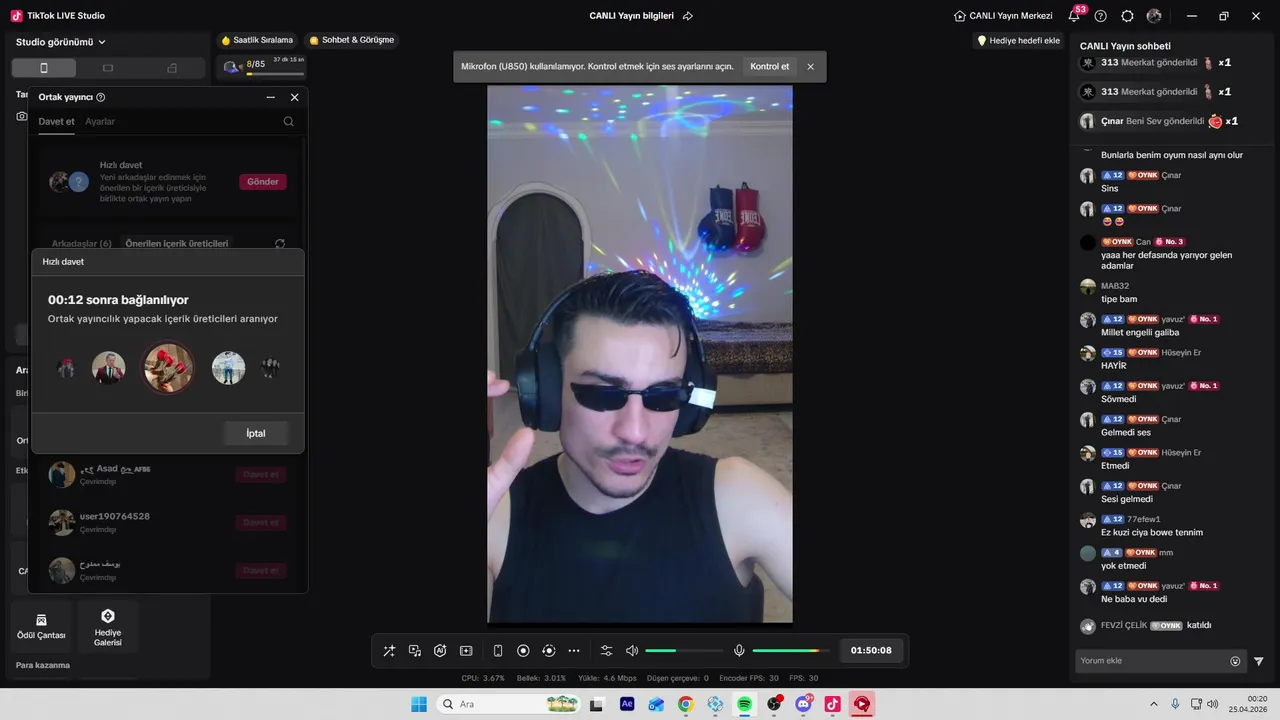Expand the Studio görünümü dropdown
This screenshot has height=720, width=1280.
click(61, 42)
